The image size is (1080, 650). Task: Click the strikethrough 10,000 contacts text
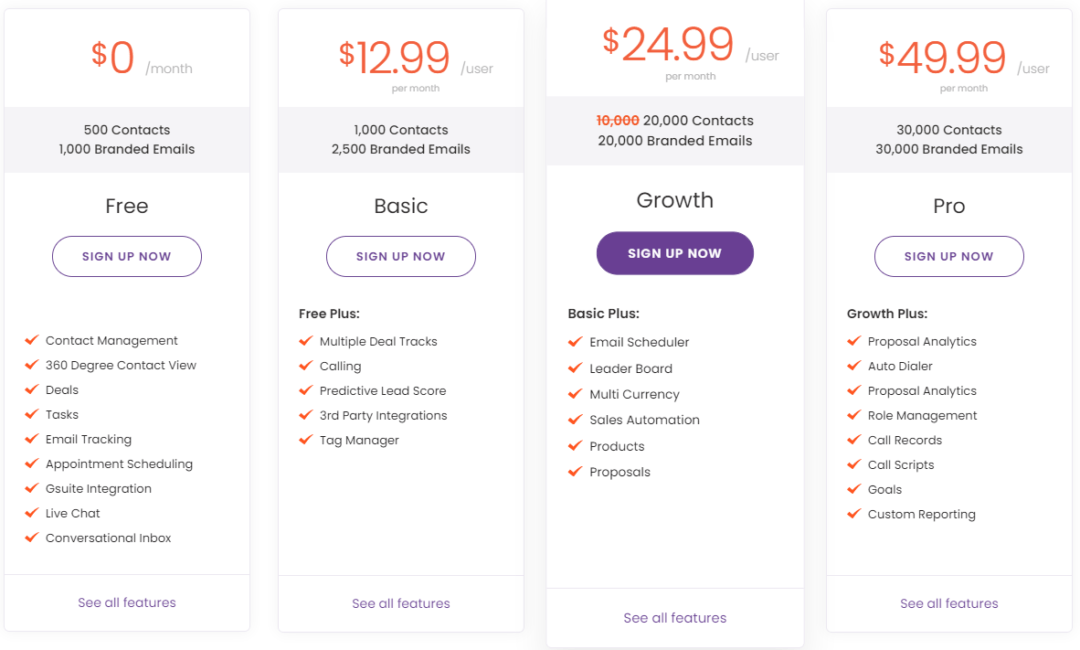tap(617, 120)
